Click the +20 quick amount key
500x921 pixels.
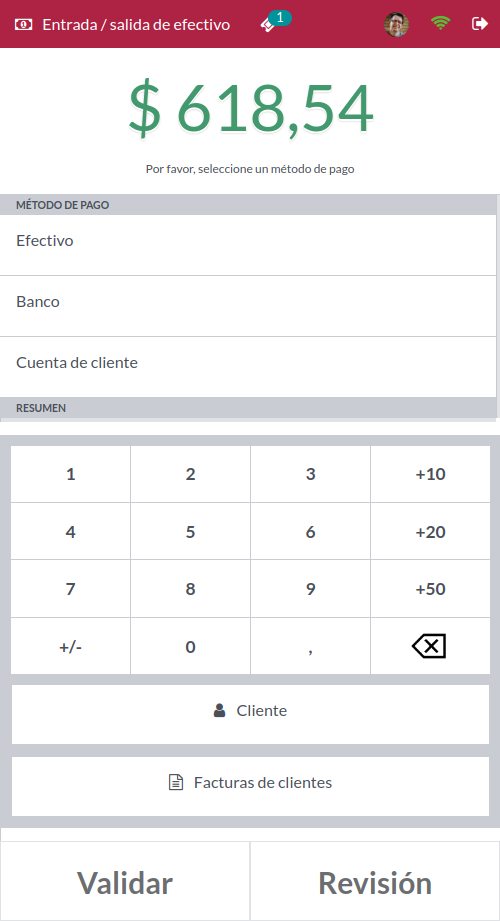click(x=430, y=532)
